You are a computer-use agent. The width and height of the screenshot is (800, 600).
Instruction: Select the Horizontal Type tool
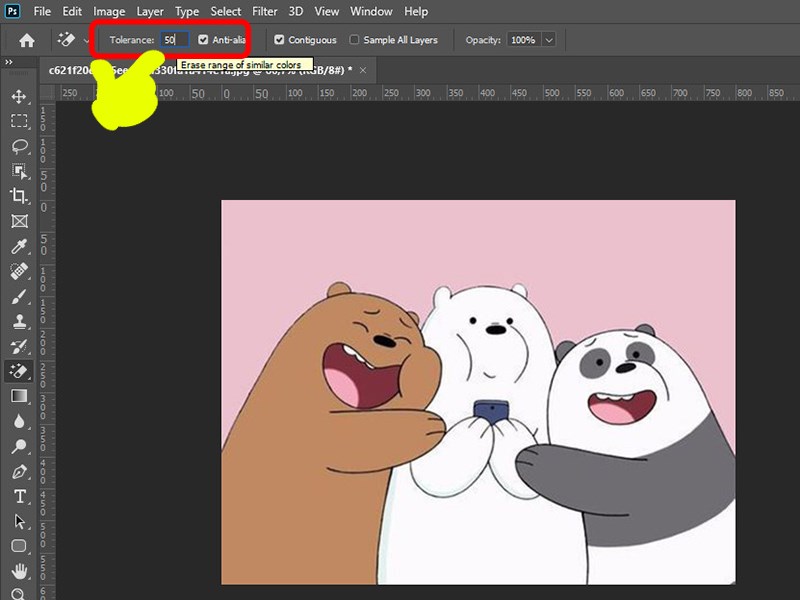pyautogui.click(x=19, y=496)
